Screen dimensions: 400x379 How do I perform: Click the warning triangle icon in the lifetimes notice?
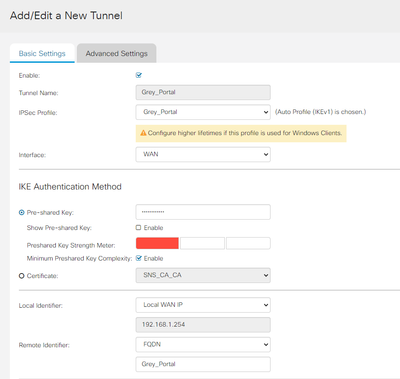(143, 133)
